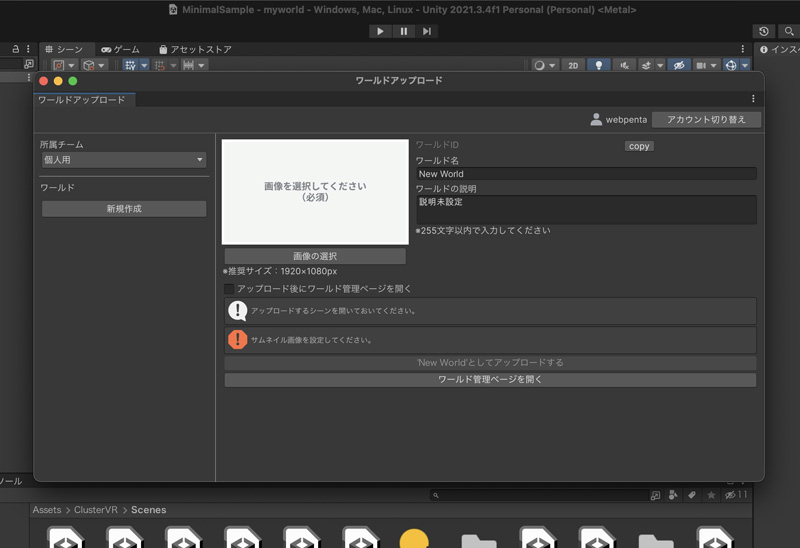Screen dimensions: 800x548
Task: Click the ワールド名 field containing New World
Action: 585,174
